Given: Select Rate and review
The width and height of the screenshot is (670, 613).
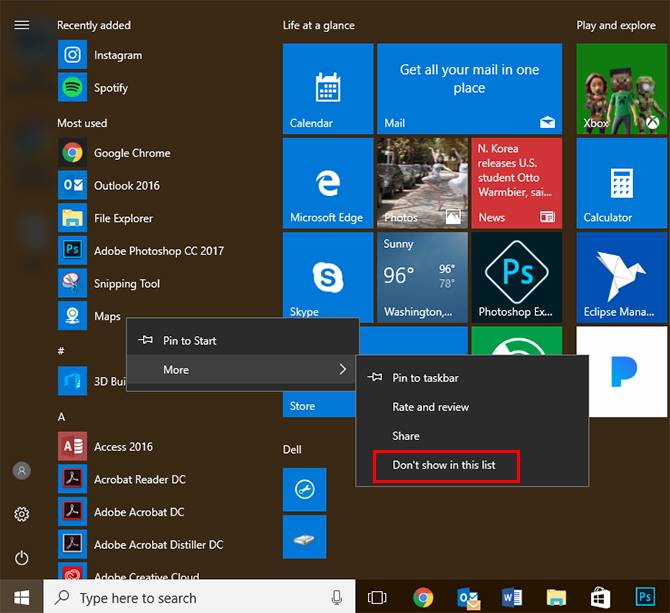Looking at the screenshot, I should point(472,407).
